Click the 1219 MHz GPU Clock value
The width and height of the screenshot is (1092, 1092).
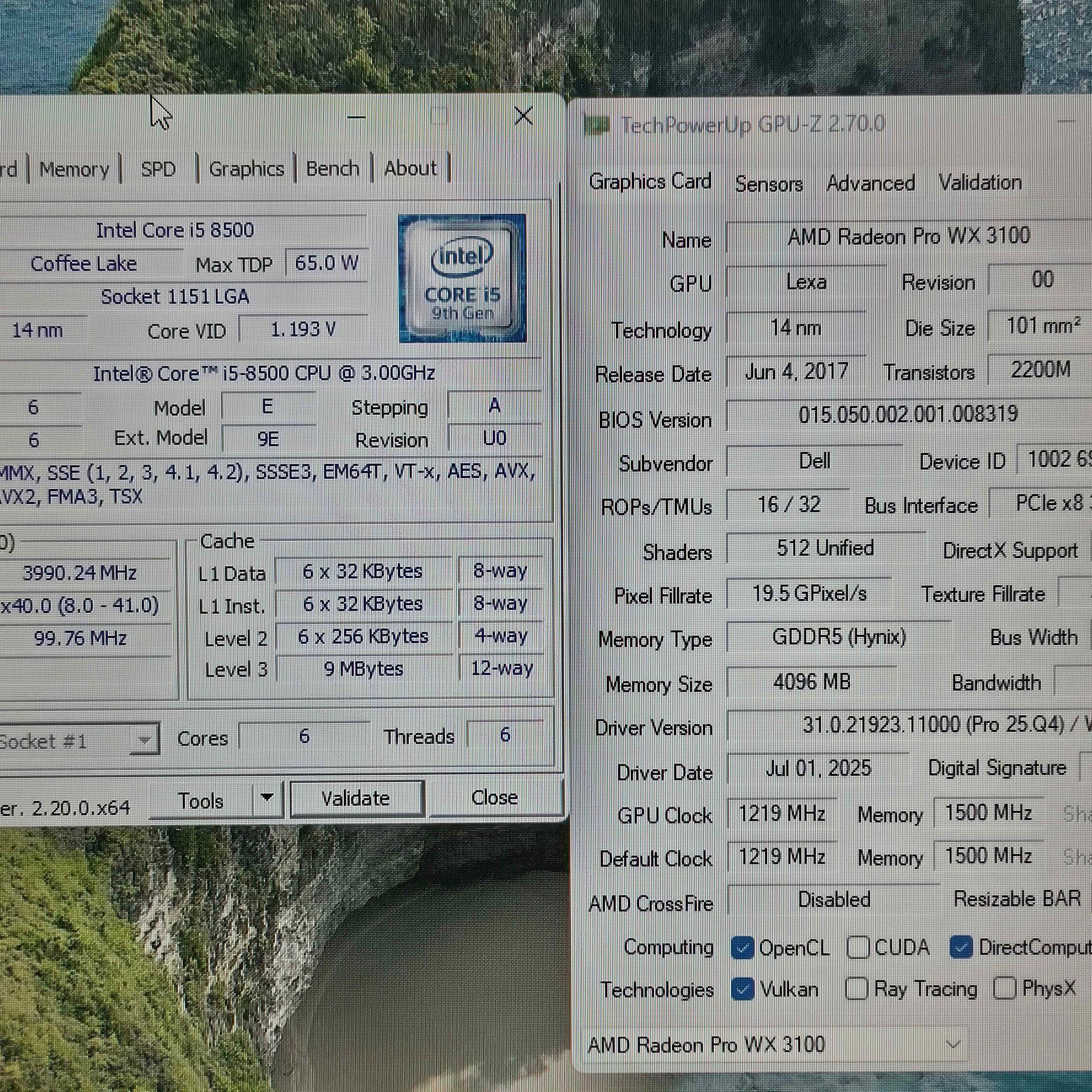coord(782,813)
